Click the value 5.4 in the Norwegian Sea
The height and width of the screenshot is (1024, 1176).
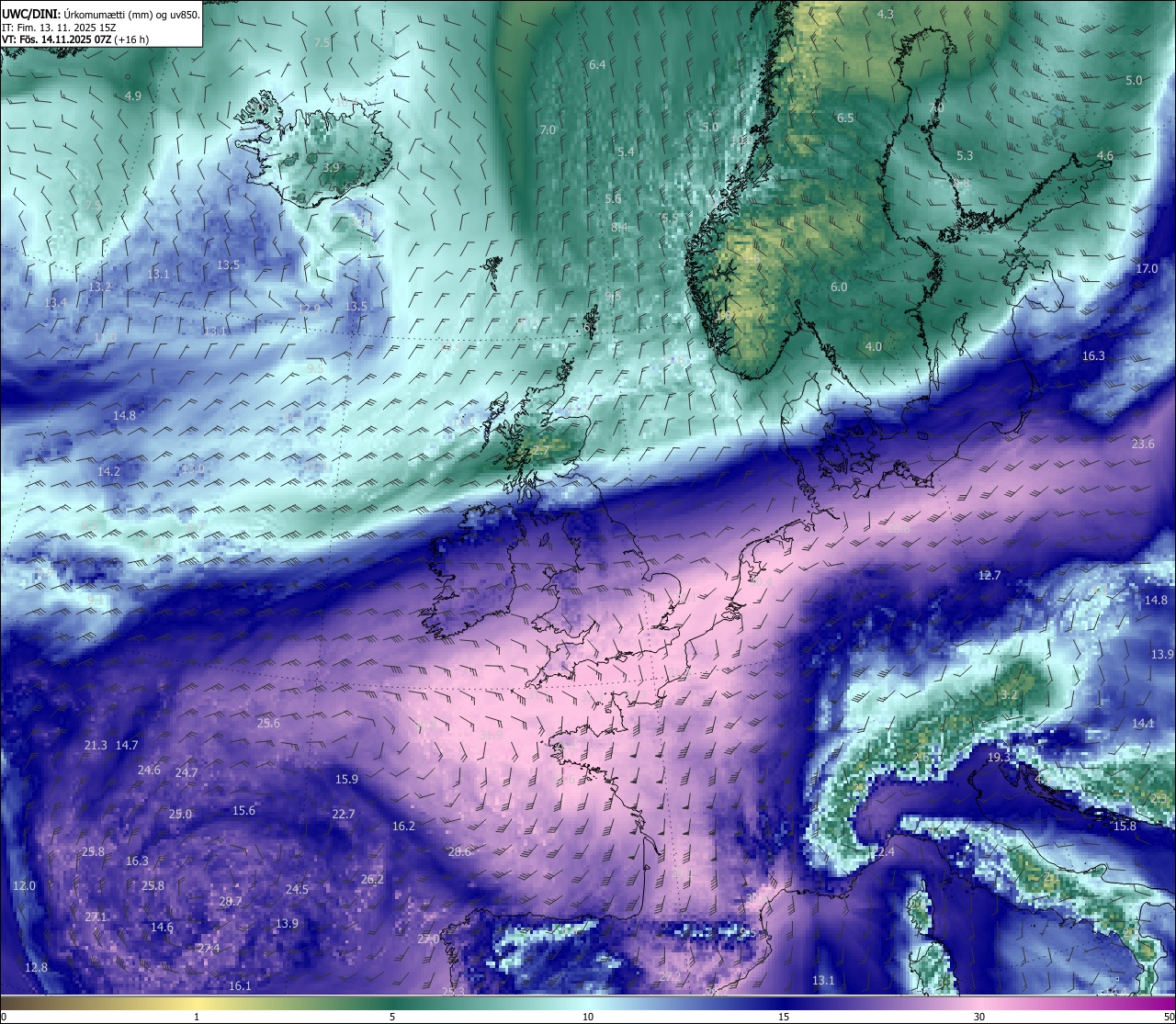[x=626, y=152]
